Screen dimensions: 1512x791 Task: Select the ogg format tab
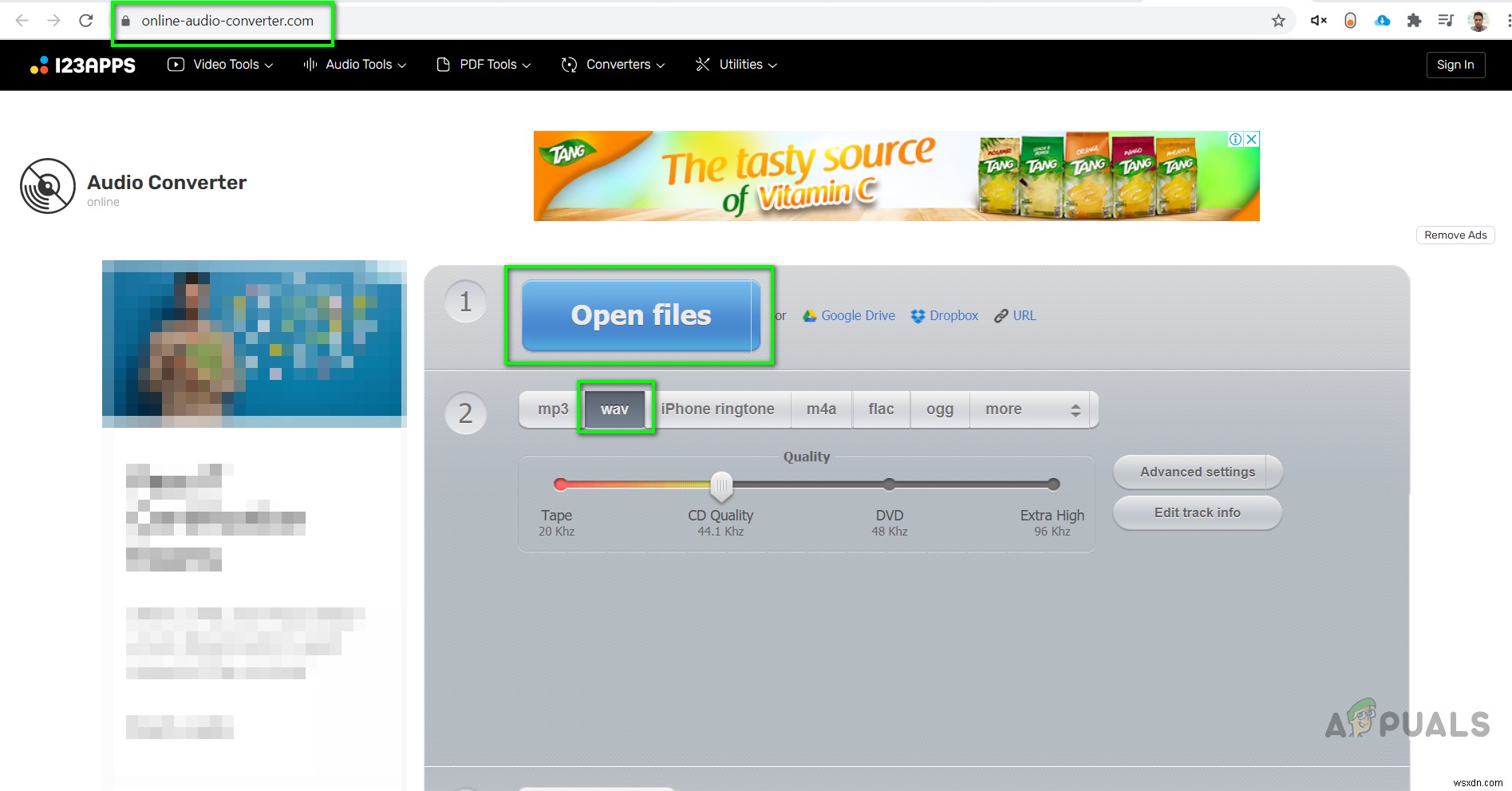click(x=940, y=409)
